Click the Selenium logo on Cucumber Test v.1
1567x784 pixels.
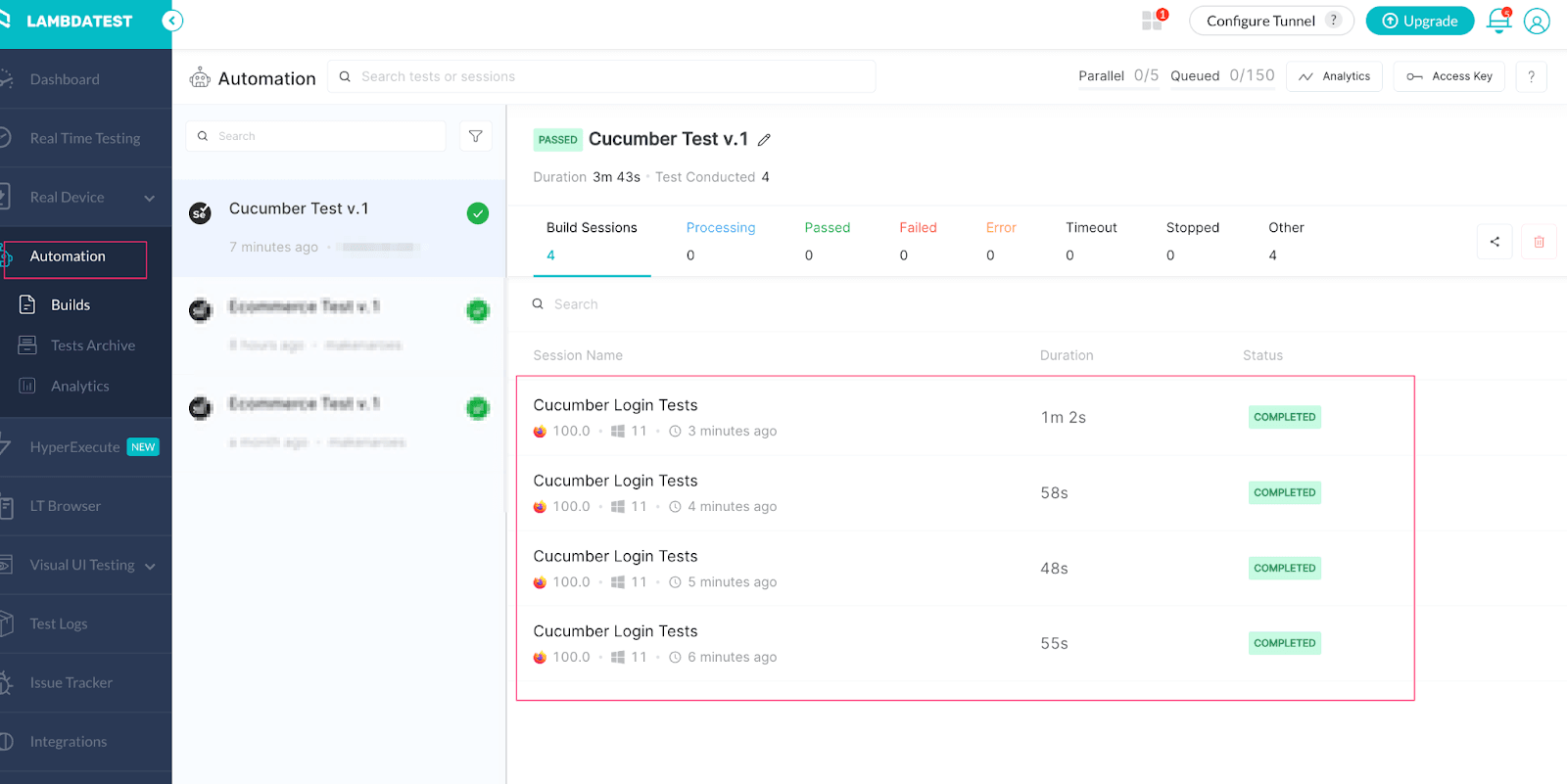click(200, 213)
